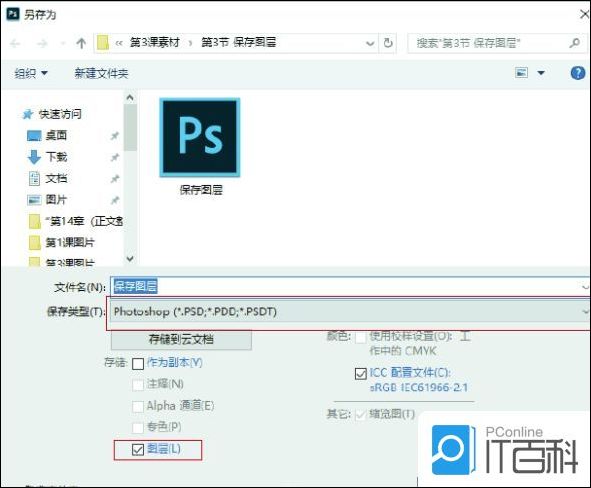Refresh the current folder listing
The image size is (591, 488).
pyautogui.click(x=388, y=43)
